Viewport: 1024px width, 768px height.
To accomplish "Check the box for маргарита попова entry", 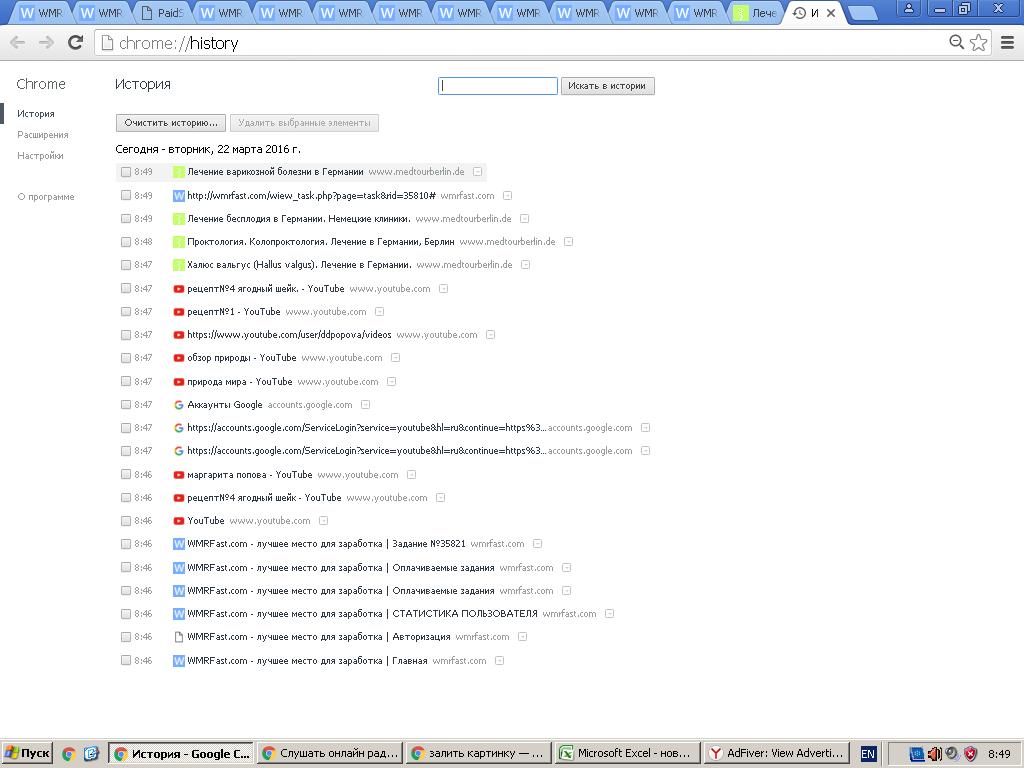I will pos(126,474).
